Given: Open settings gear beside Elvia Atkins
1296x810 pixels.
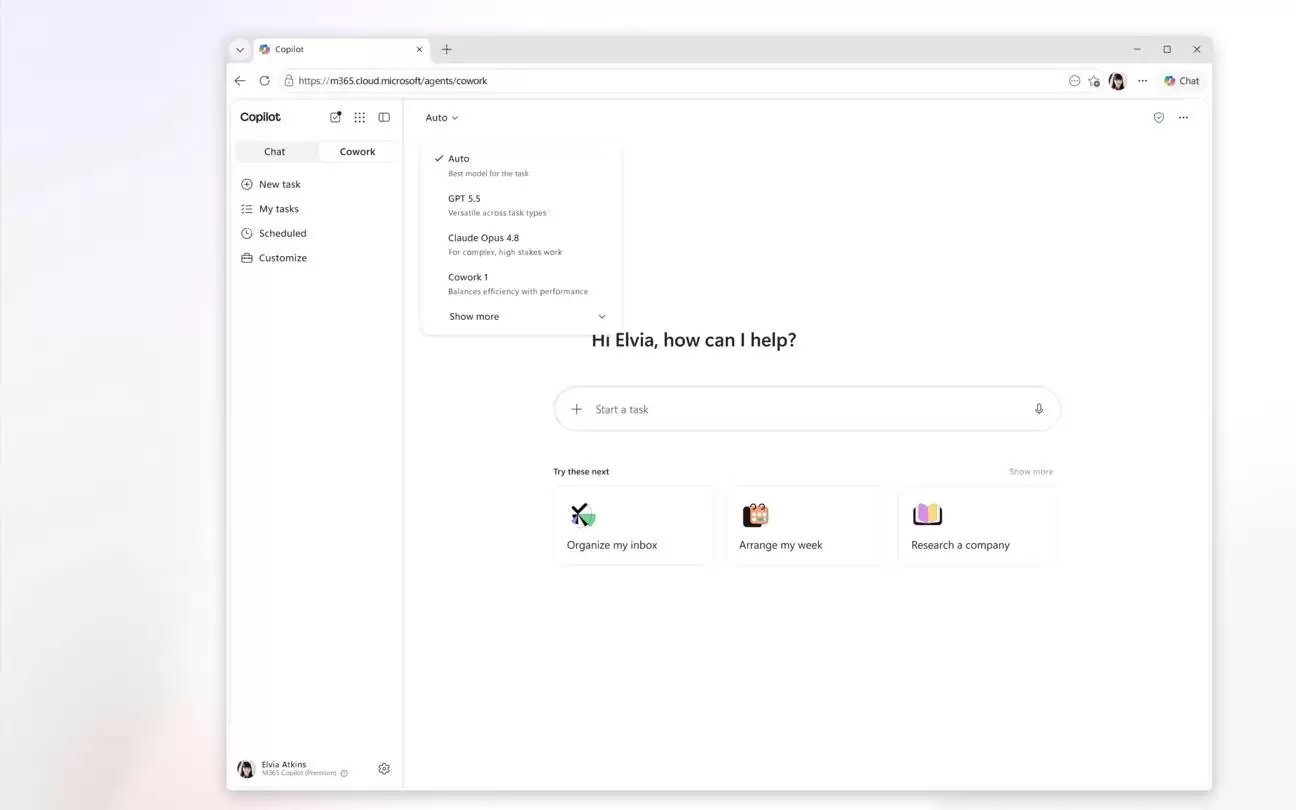Looking at the screenshot, I should pyautogui.click(x=384, y=769).
